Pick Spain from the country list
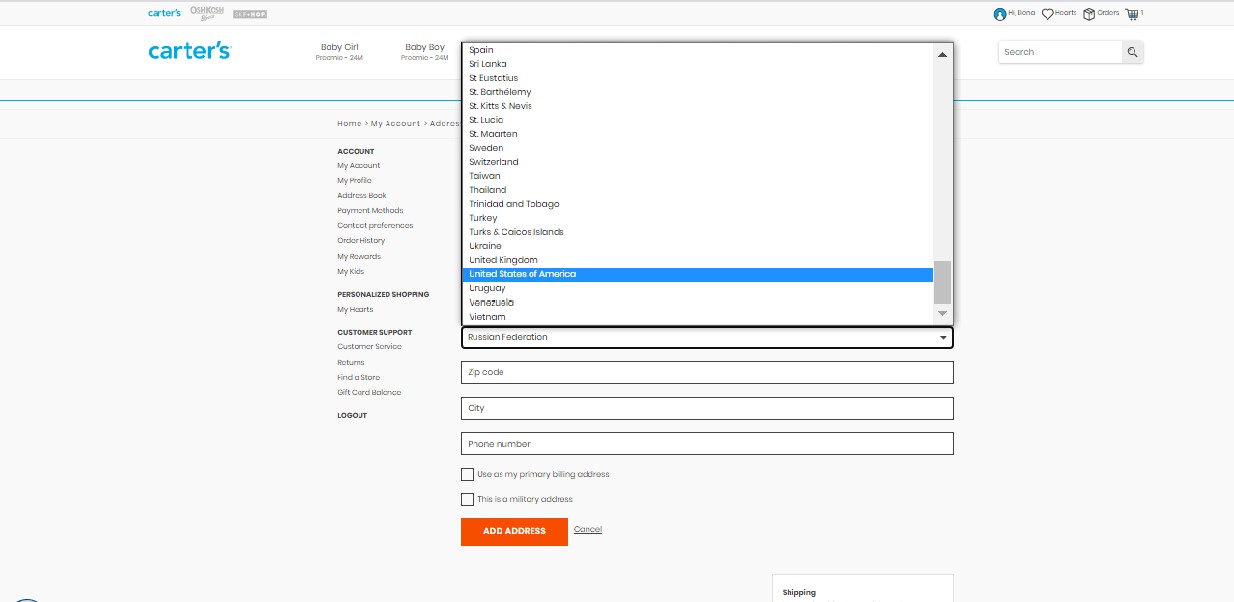This screenshot has width=1234, height=602. coord(697,50)
